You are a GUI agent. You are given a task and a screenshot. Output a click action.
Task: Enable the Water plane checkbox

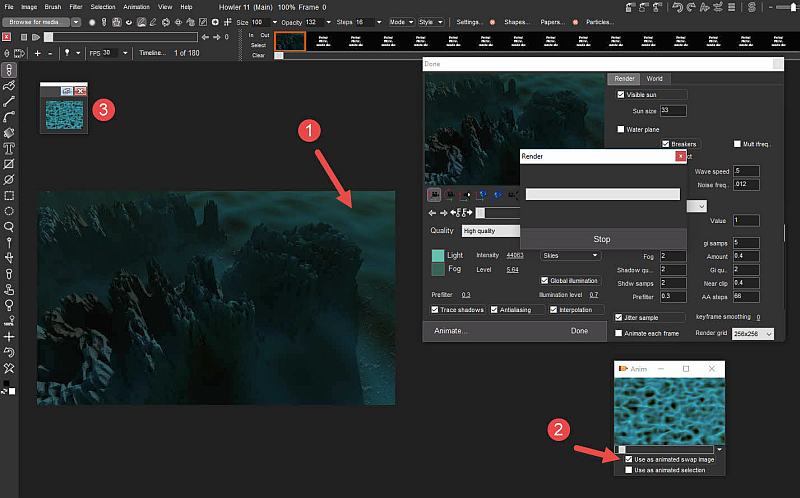[x=621, y=129]
